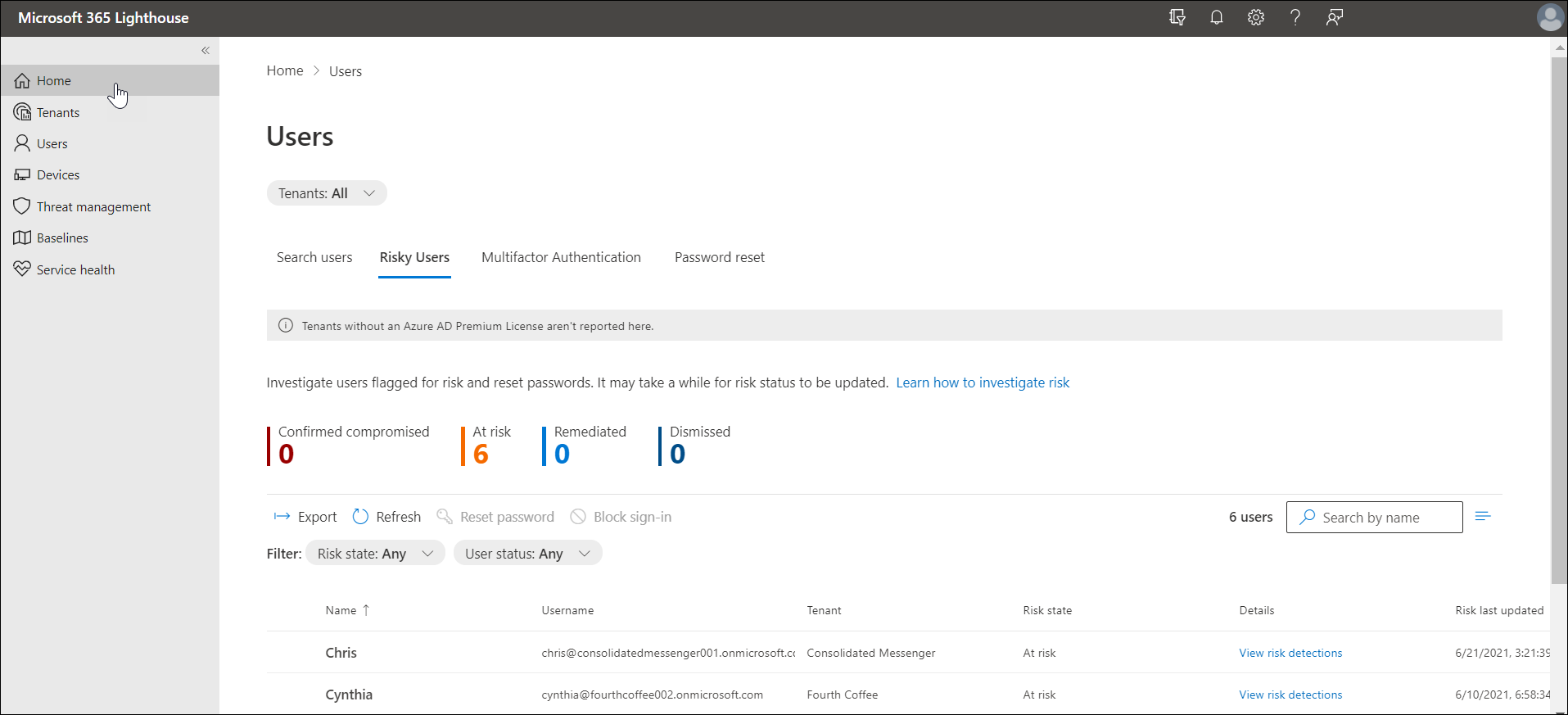Click the Block sign-in button label
This screenshot has height=715, width=1568.
click(x=632, y=517)
